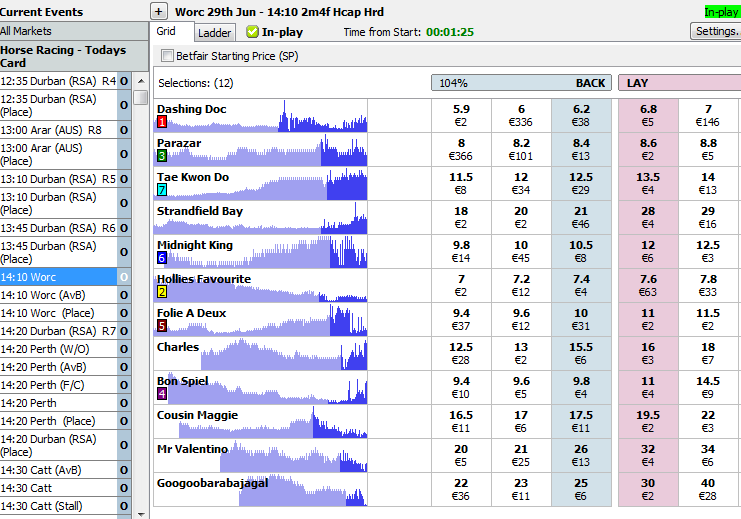741x519 pixels.
Task: Select the Grid tab
Action: (166, 31)
